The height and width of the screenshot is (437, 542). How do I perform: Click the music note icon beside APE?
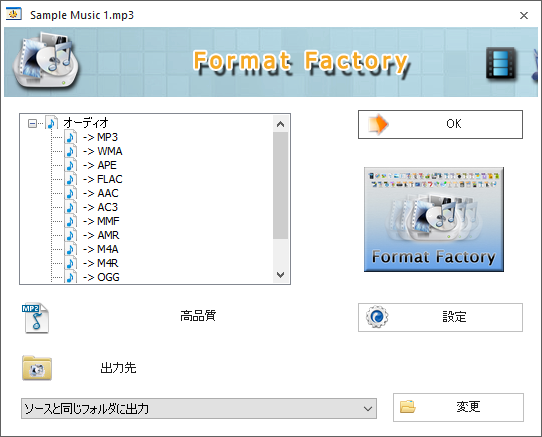coord(71,165)
